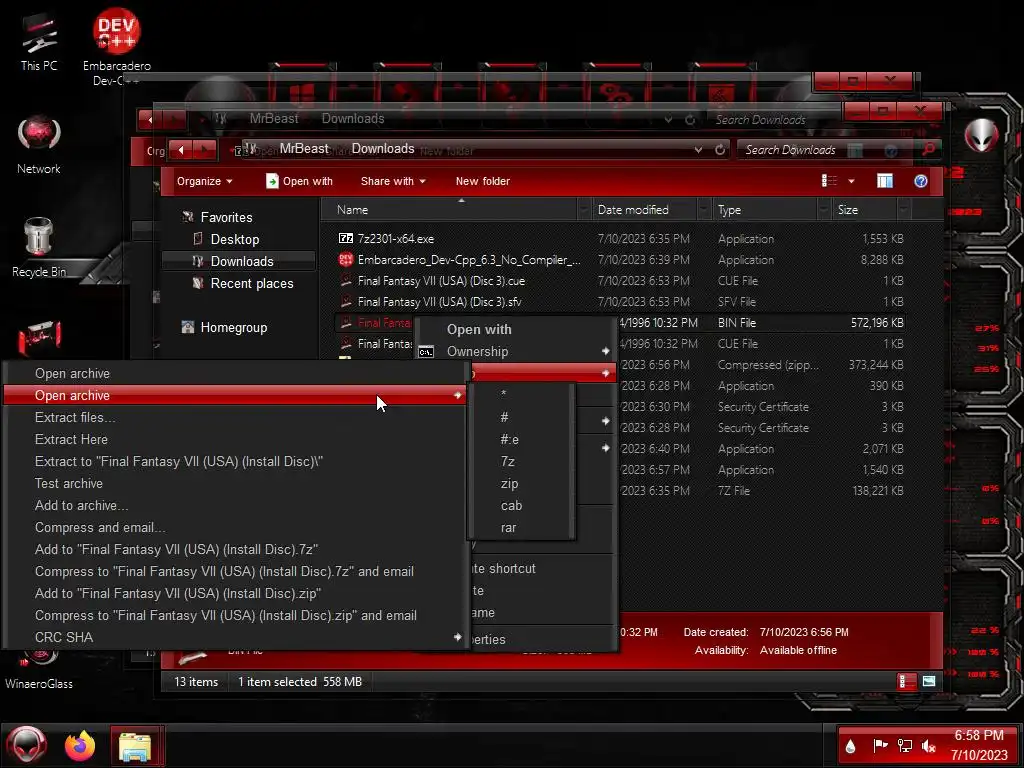Click the forward navigation arrow
This screenshot has height=768, width=1024.
(x=205, y=150)
